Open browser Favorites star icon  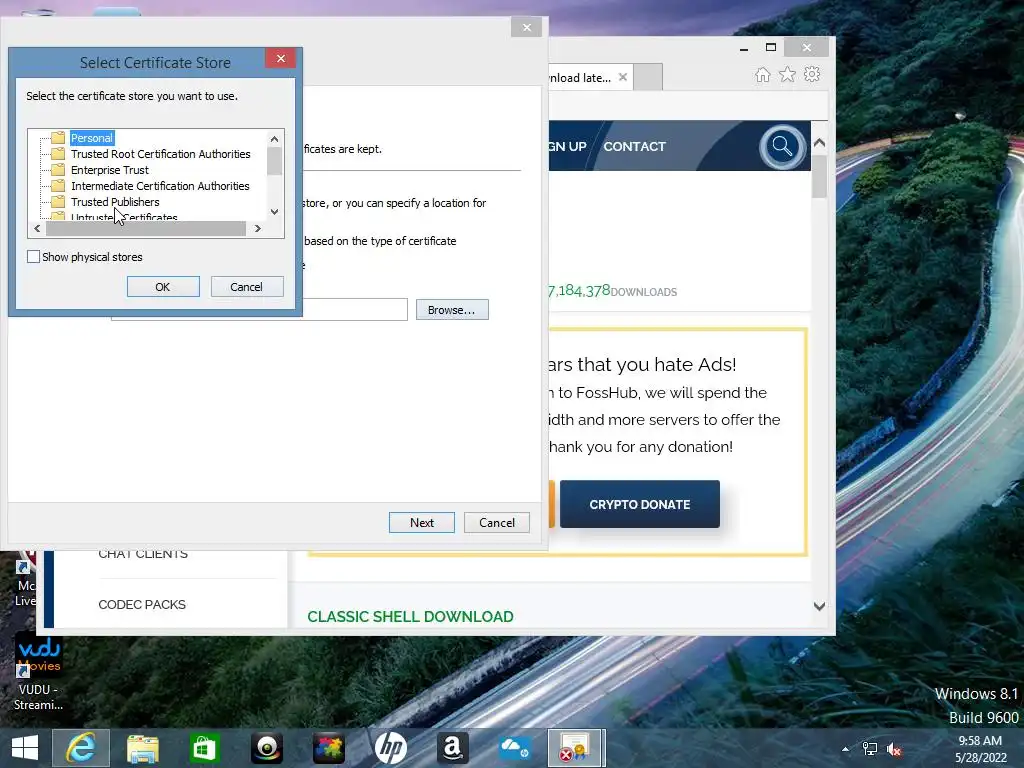pos(788,74)
